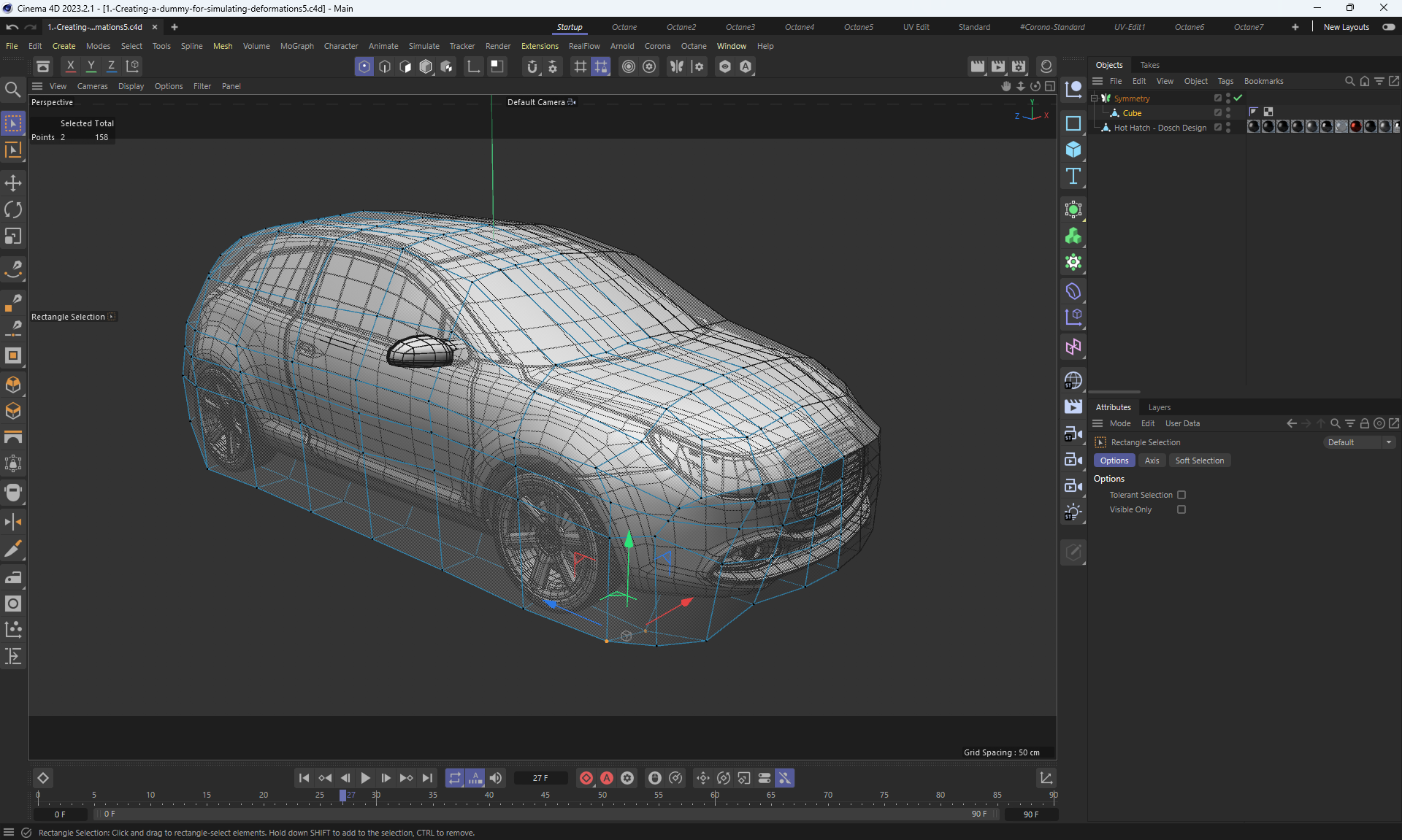Click the Soft Selection button
The height and width of the screenshot is (840, 1402).
pos(1199,461)
